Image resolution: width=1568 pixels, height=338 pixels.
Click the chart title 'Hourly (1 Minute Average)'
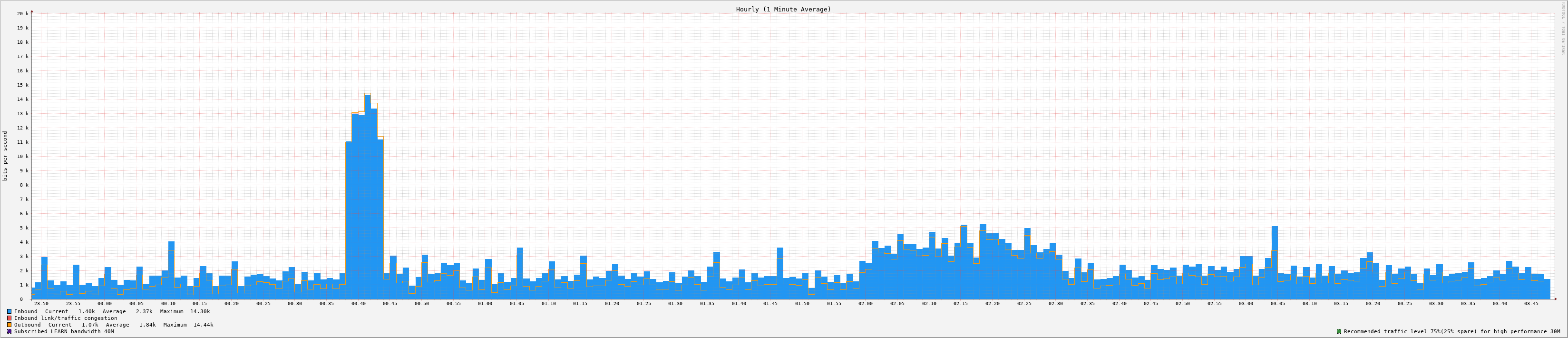(x=783, y=9)
